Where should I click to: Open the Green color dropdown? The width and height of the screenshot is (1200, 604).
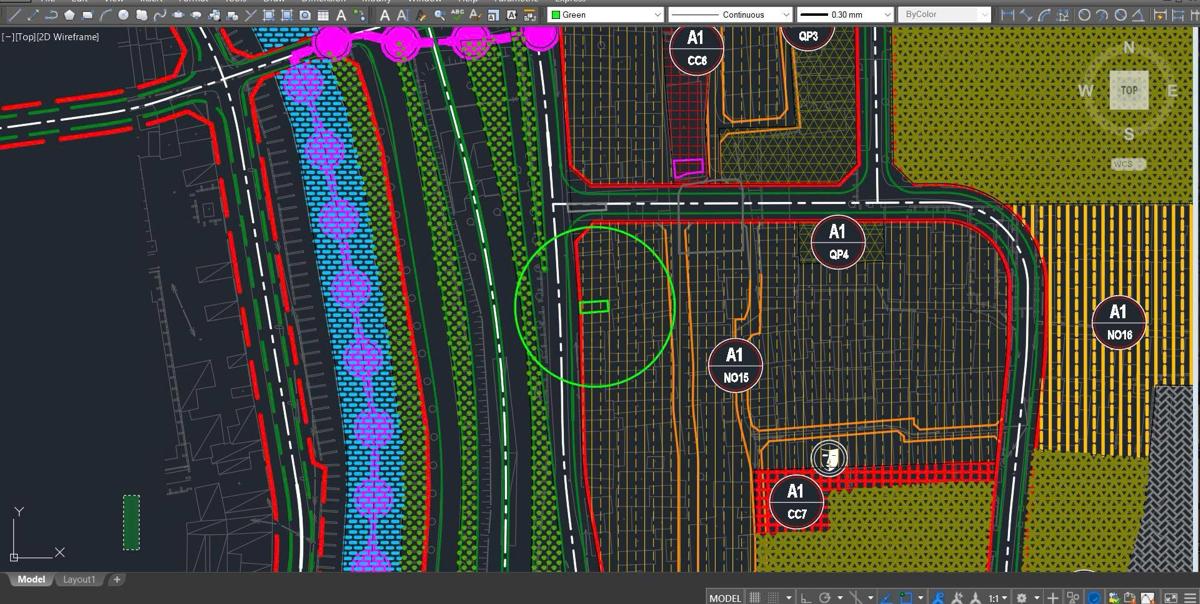[x=606, y=15]
